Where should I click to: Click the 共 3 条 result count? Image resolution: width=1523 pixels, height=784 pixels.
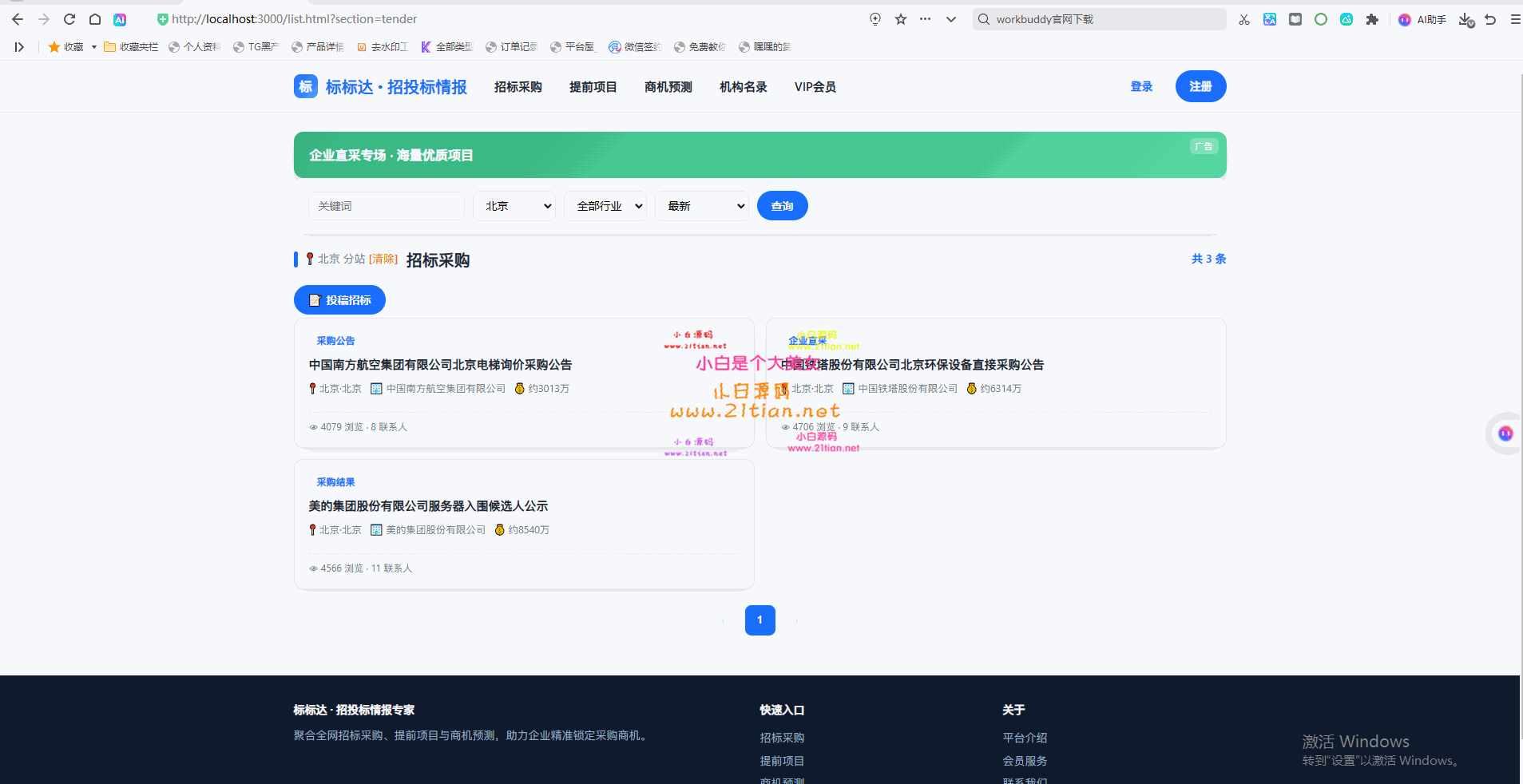[x=1208, y=259]
